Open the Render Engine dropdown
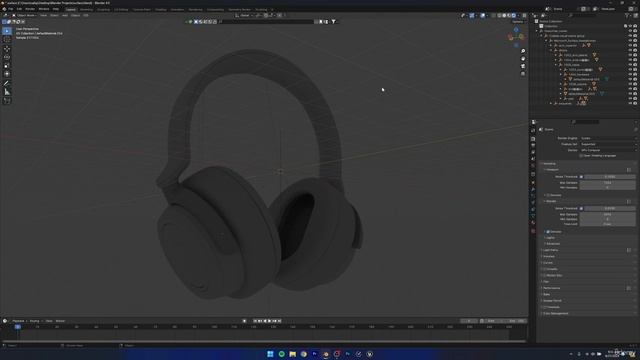640x360 pixels. pos(607,138)
